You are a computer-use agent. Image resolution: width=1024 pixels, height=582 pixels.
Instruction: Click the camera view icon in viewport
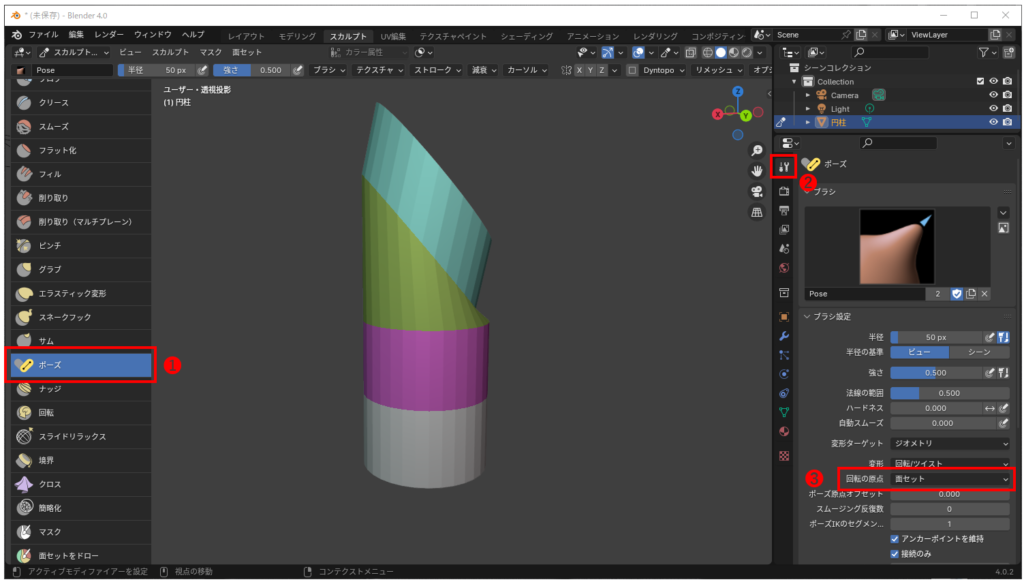click(x=757, y=191)
